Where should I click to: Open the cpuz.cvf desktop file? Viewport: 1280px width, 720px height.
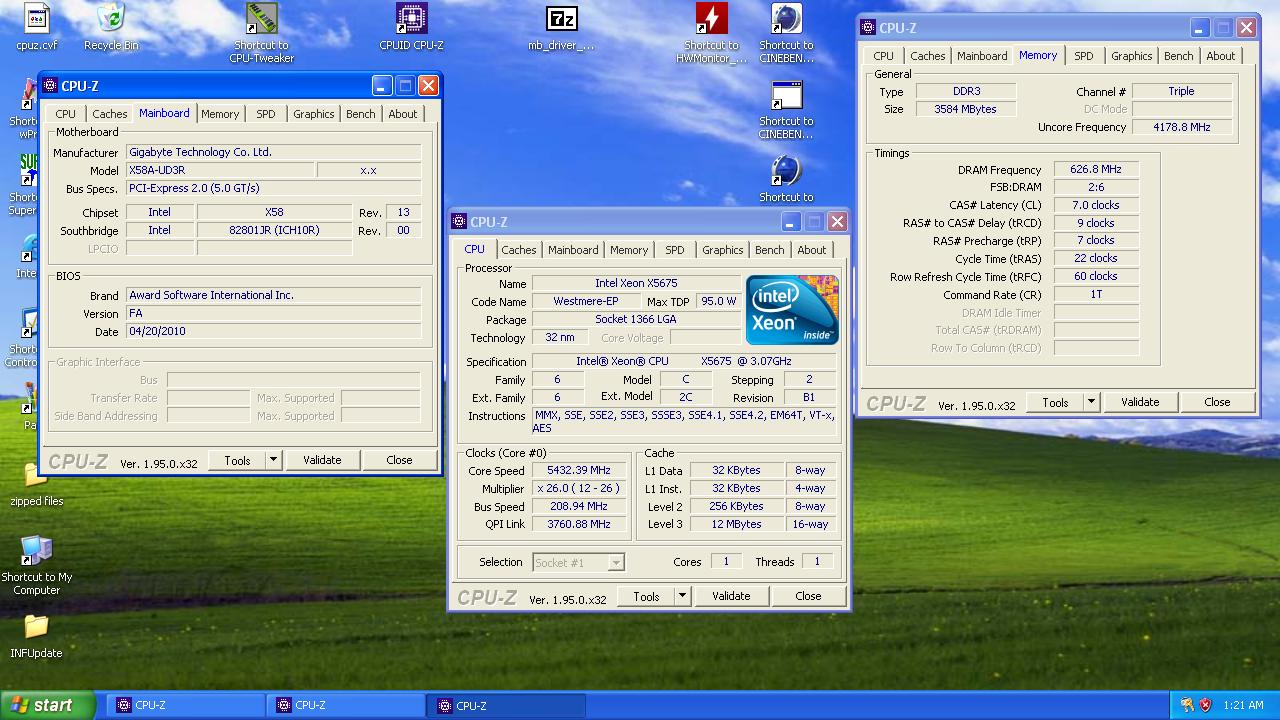click(37, 19)
